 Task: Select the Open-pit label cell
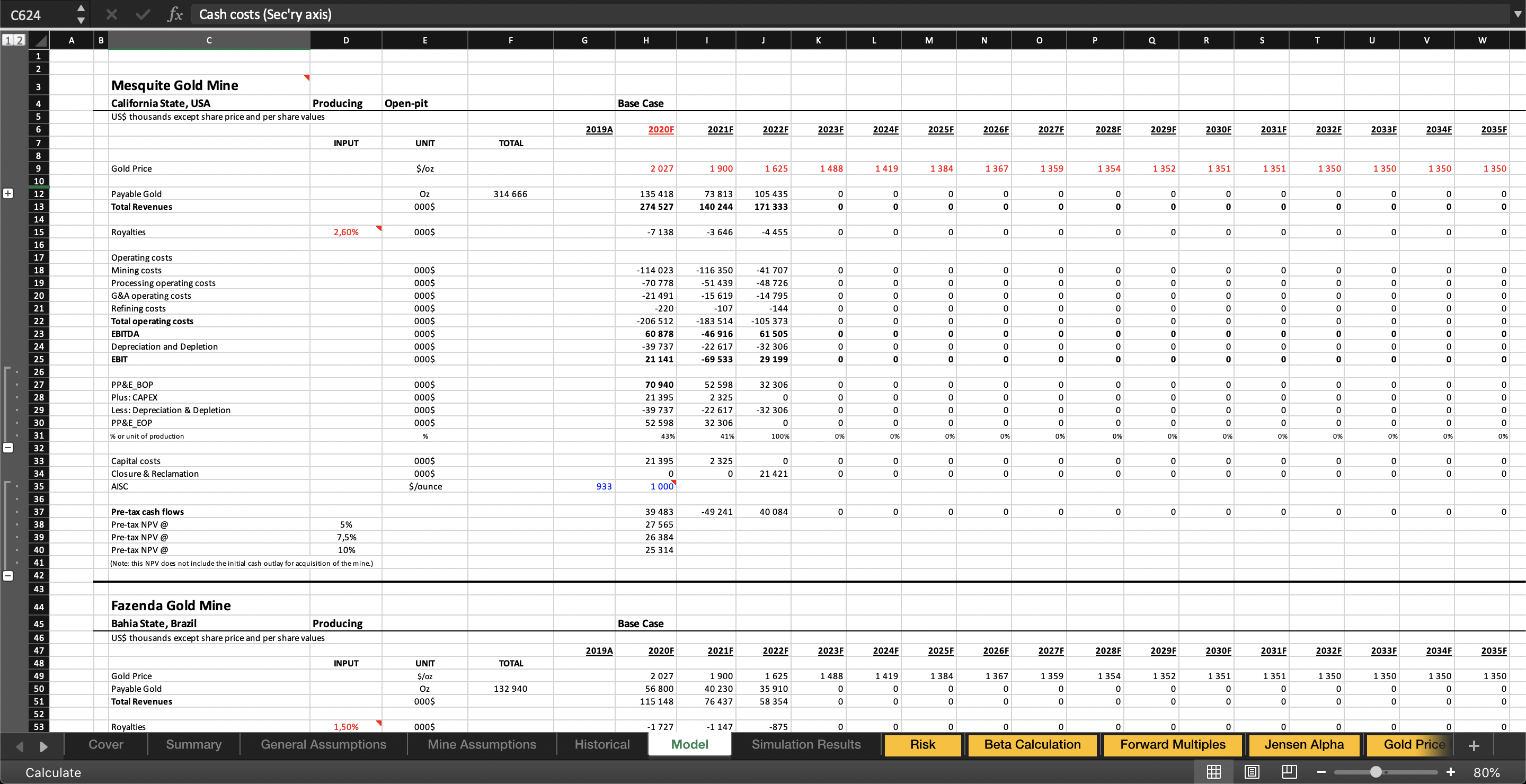coord(425,103)
